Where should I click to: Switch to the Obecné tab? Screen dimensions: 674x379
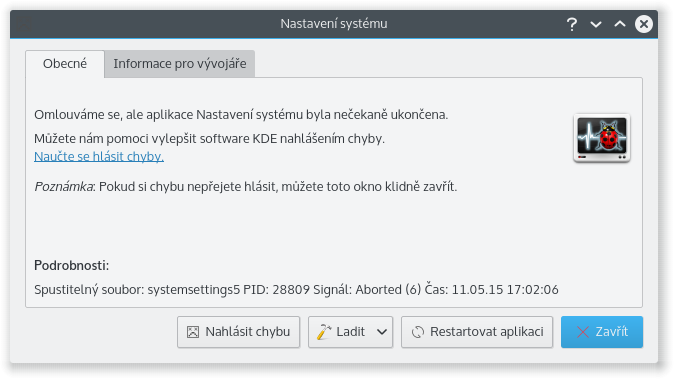(x=65, y=64)
